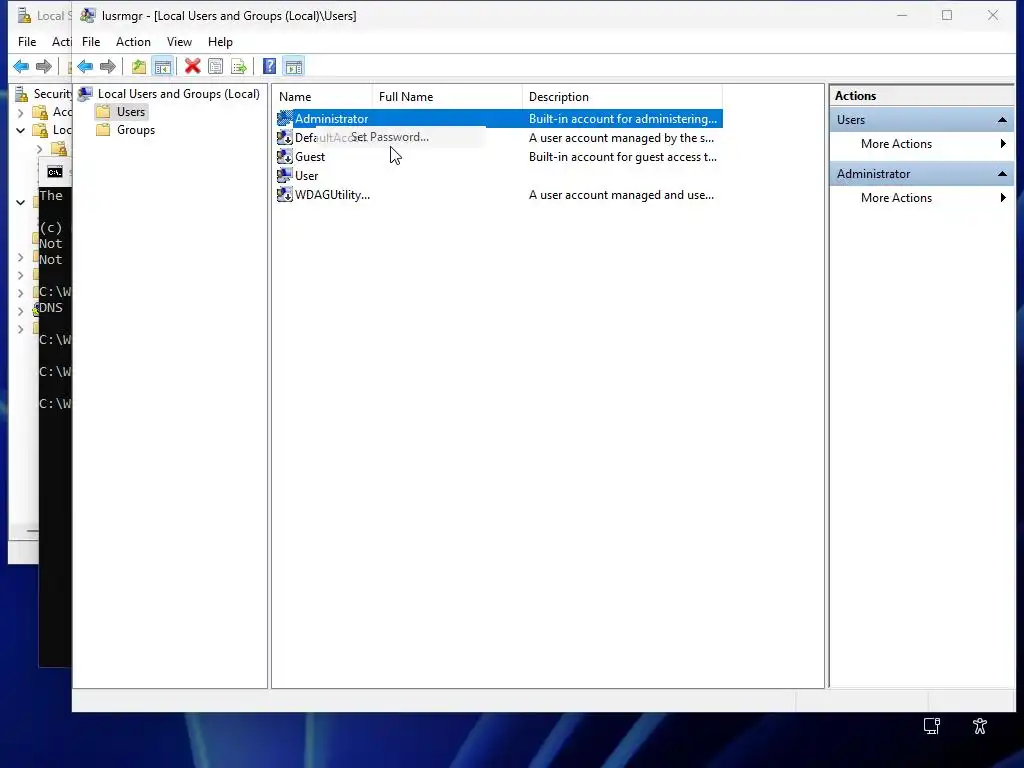Click More Actions under Users heading

[896, 144]
